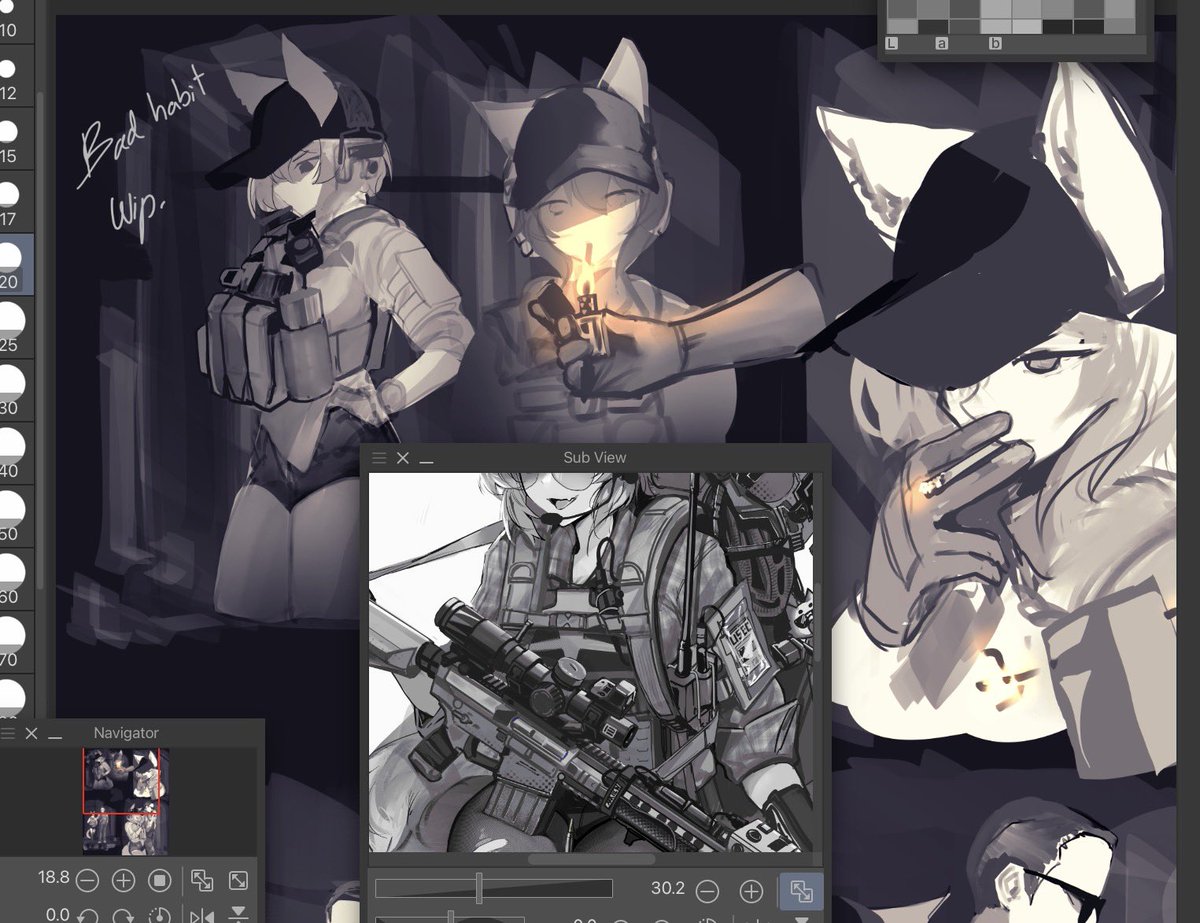This screenshot has height=923, width=1200.
Task: Fit canvas to navigator view icon
Action: 202,881
